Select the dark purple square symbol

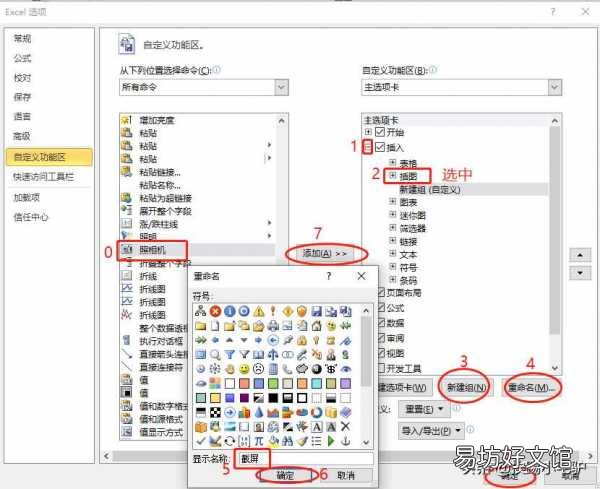tap(244, 398)
